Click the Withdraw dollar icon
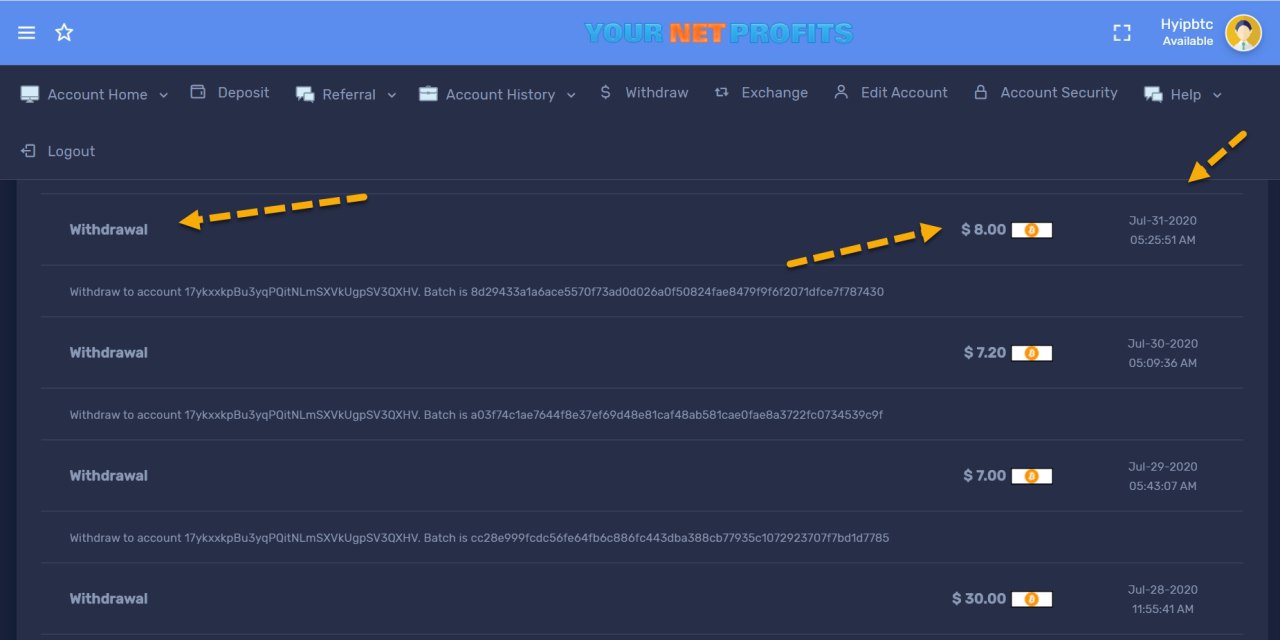Screen dimensions: 1280x640 [605, 92]
